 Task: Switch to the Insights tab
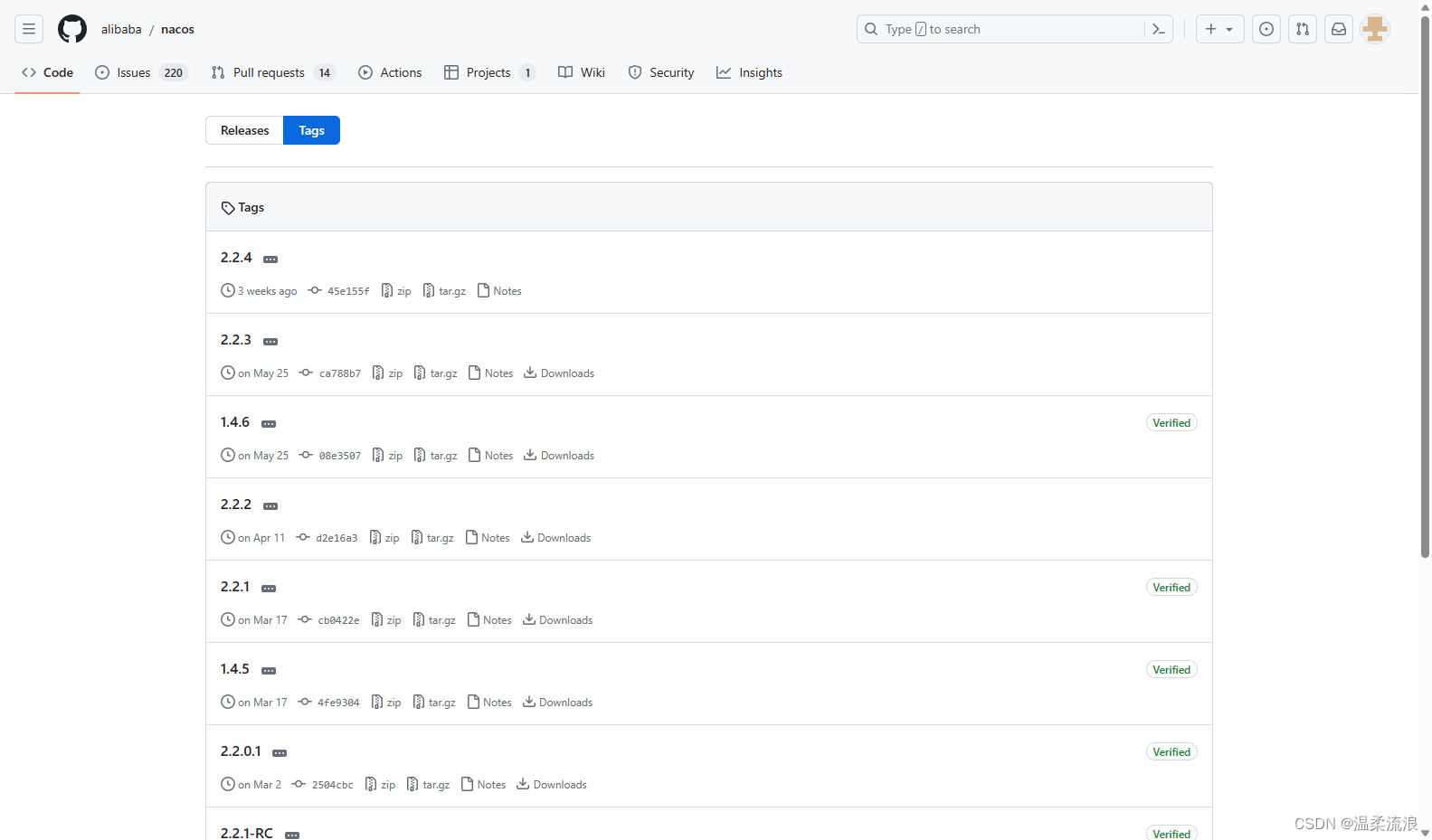point(749,72)
